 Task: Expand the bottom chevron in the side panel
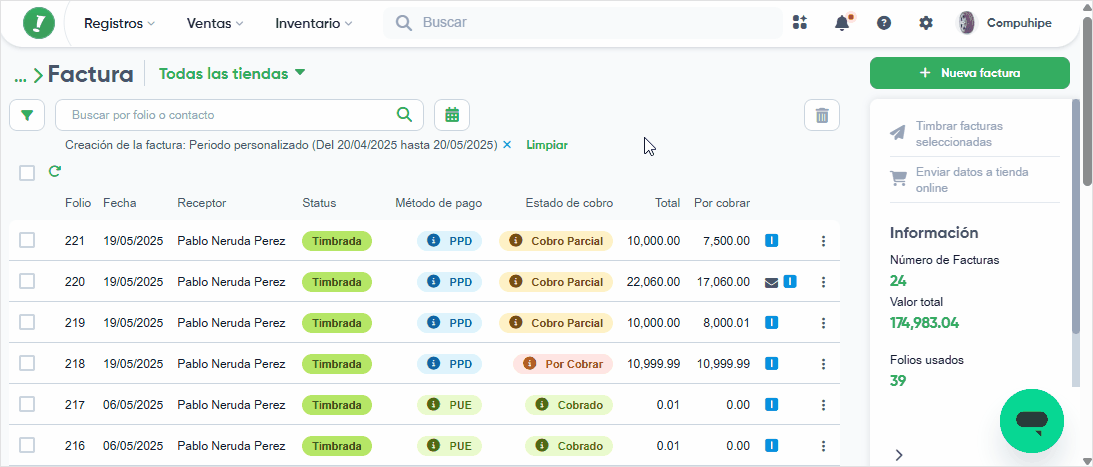899,455
